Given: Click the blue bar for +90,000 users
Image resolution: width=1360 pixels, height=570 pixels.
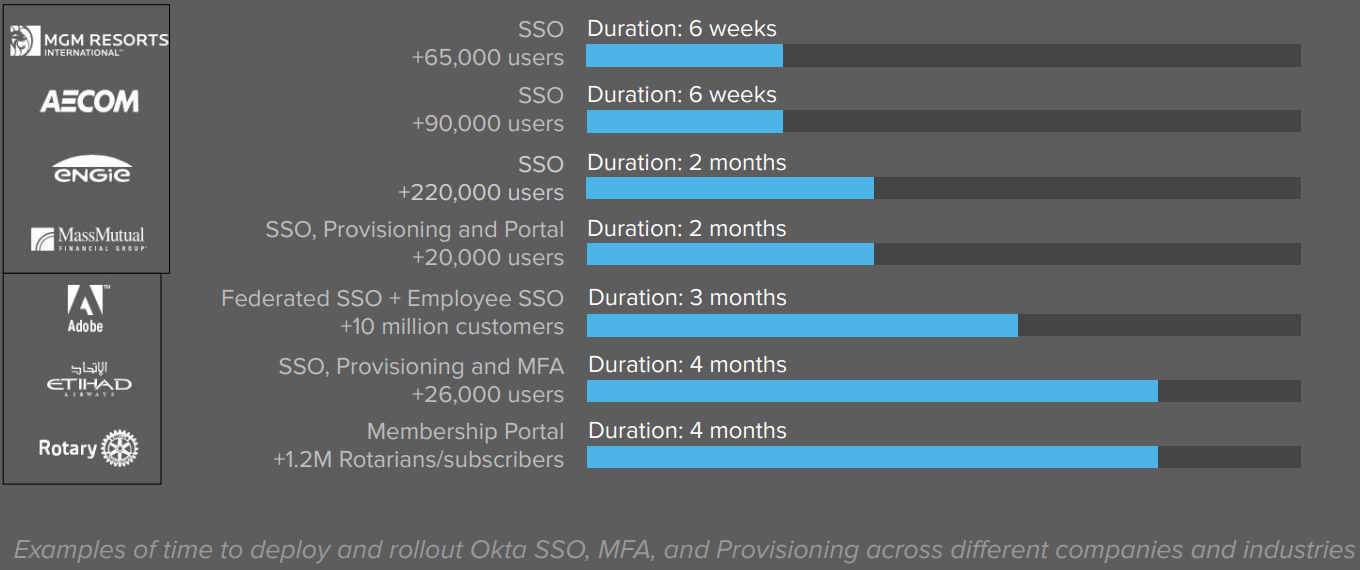Looking at the screenshot, I should (x=684, y=121).
